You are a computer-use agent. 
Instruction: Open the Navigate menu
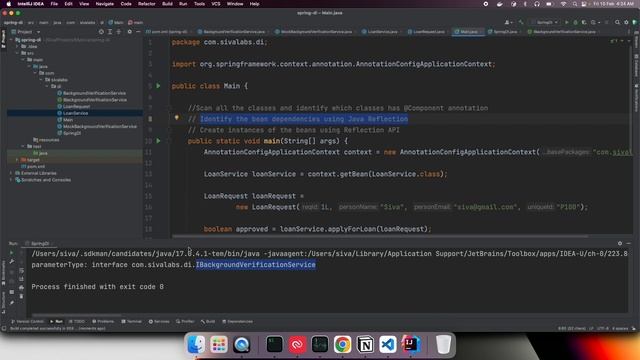click(x=104, y=4)
